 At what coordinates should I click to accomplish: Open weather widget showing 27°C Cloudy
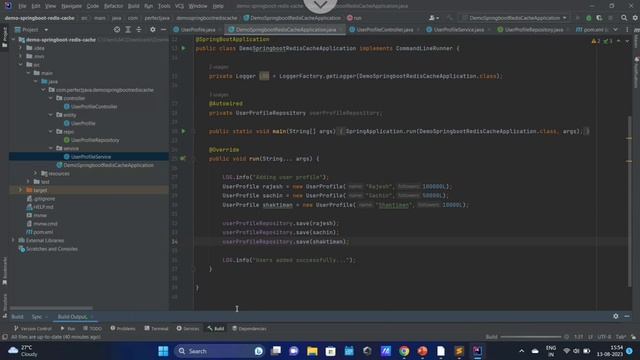[x=23, y=351]
